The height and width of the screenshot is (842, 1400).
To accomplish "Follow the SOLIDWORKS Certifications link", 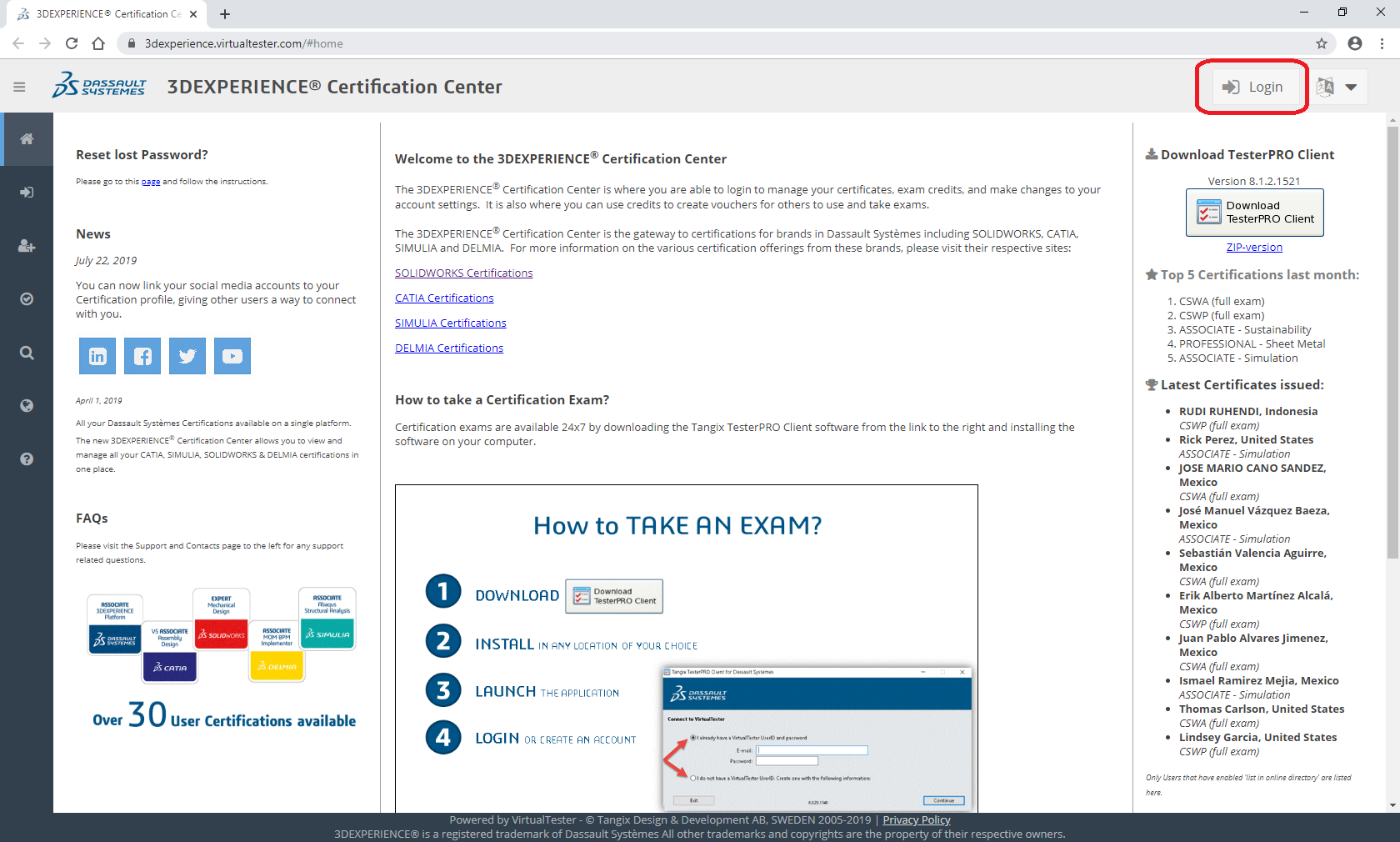I will [x=463, y=273].
